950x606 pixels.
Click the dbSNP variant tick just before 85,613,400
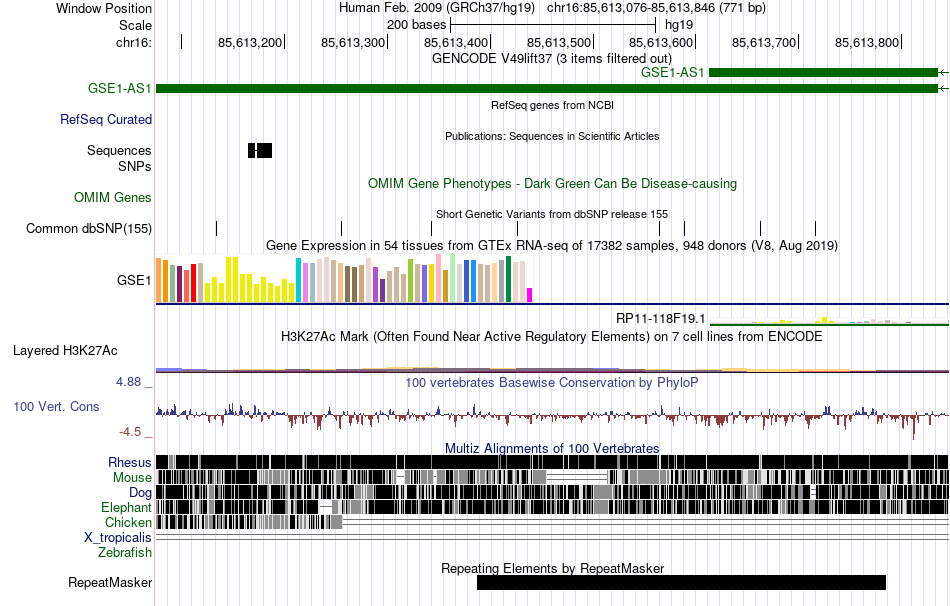[x=431, y=228]
